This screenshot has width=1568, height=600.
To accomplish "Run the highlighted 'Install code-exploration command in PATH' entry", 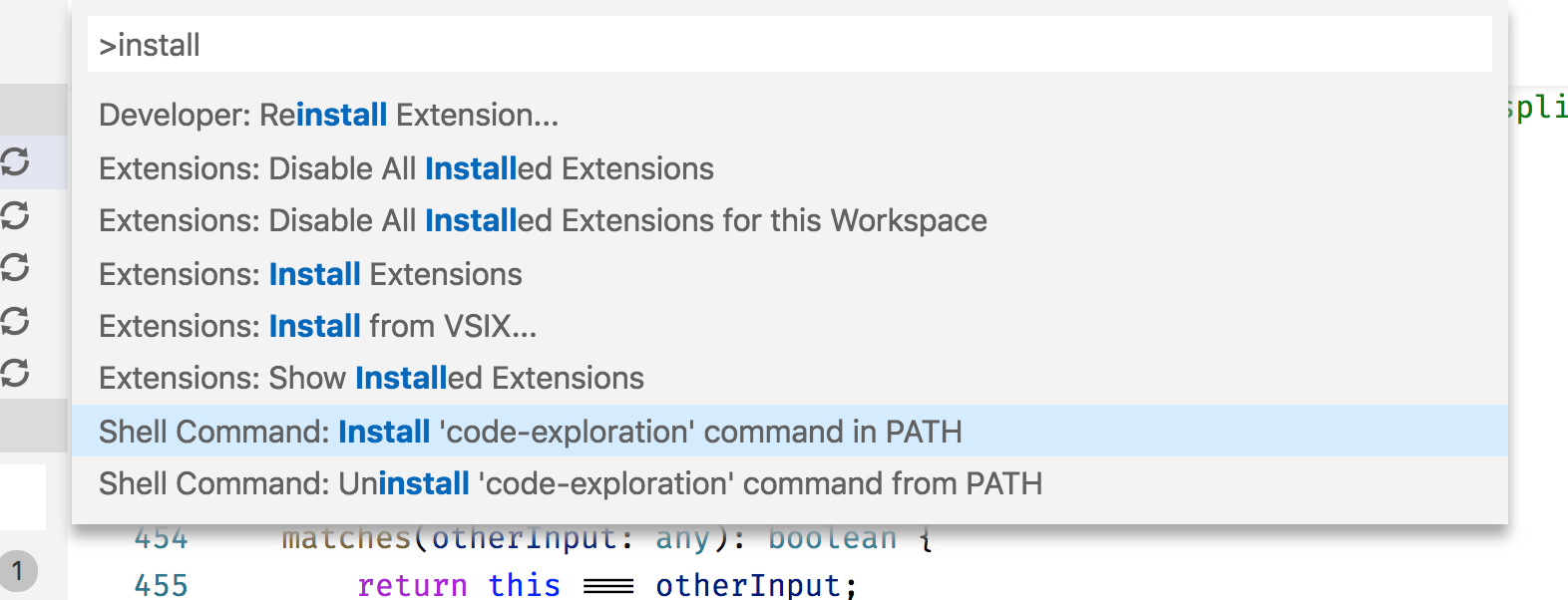I will (531, 432).
